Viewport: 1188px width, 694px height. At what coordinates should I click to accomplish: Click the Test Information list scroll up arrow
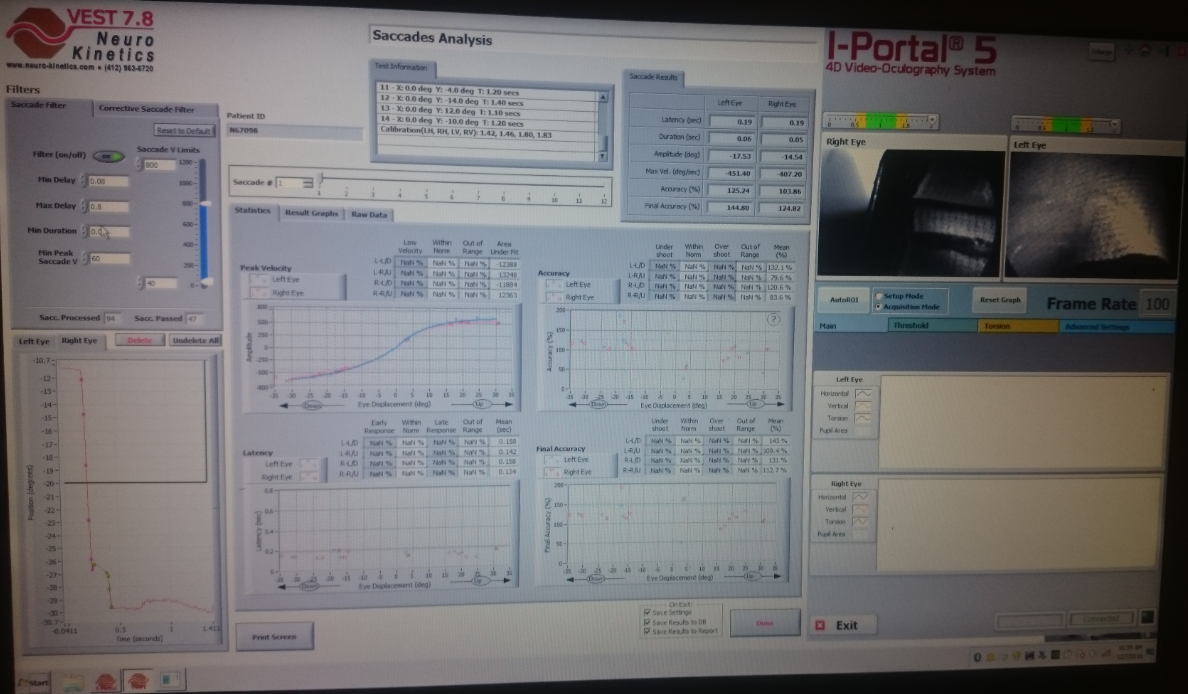pyautogui.click(x=603, y=98)
